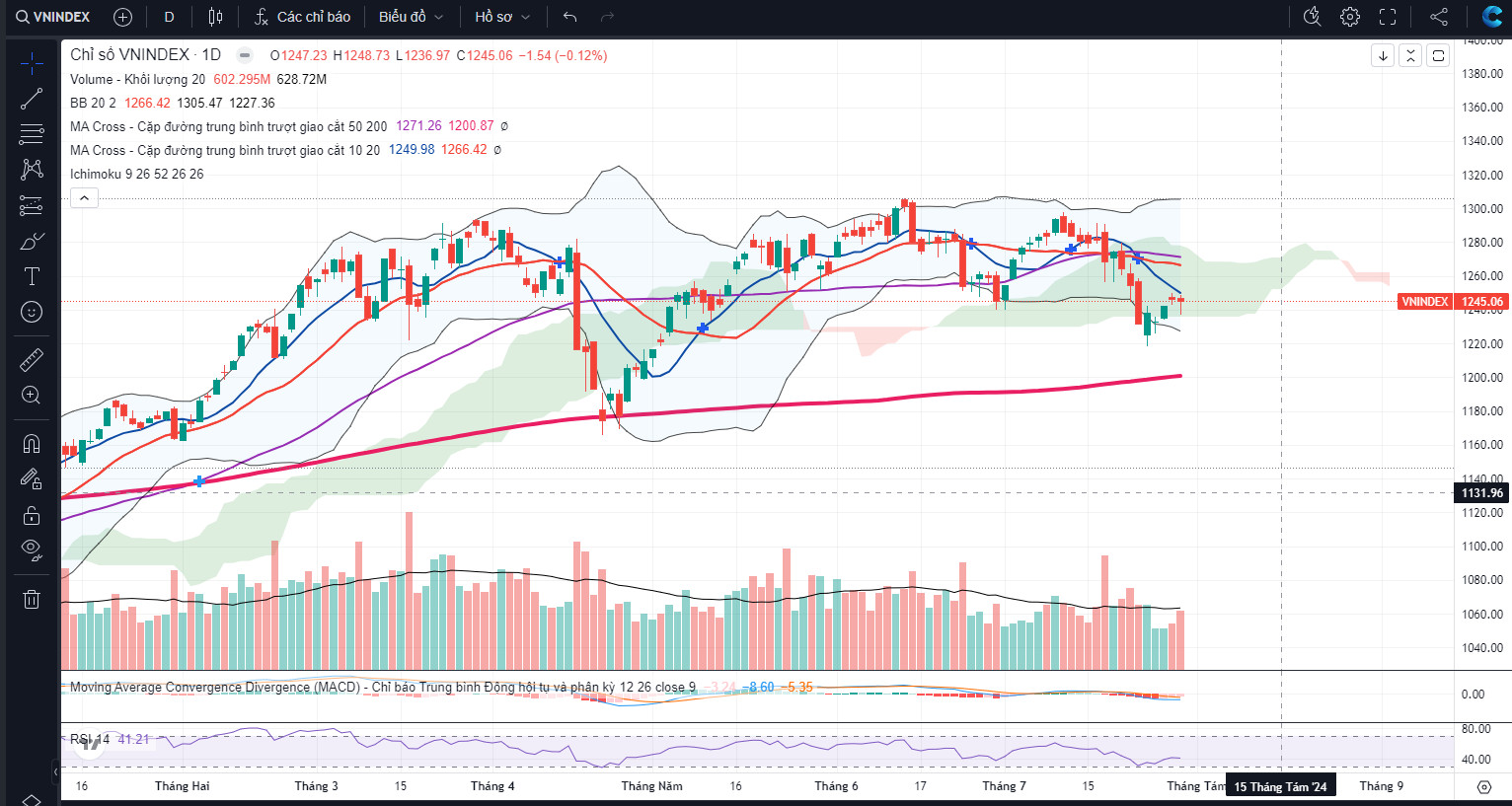This screenshot has width=1512, height=806.
Task: Select the trend line drawing tool
Action: click(32, 99)
